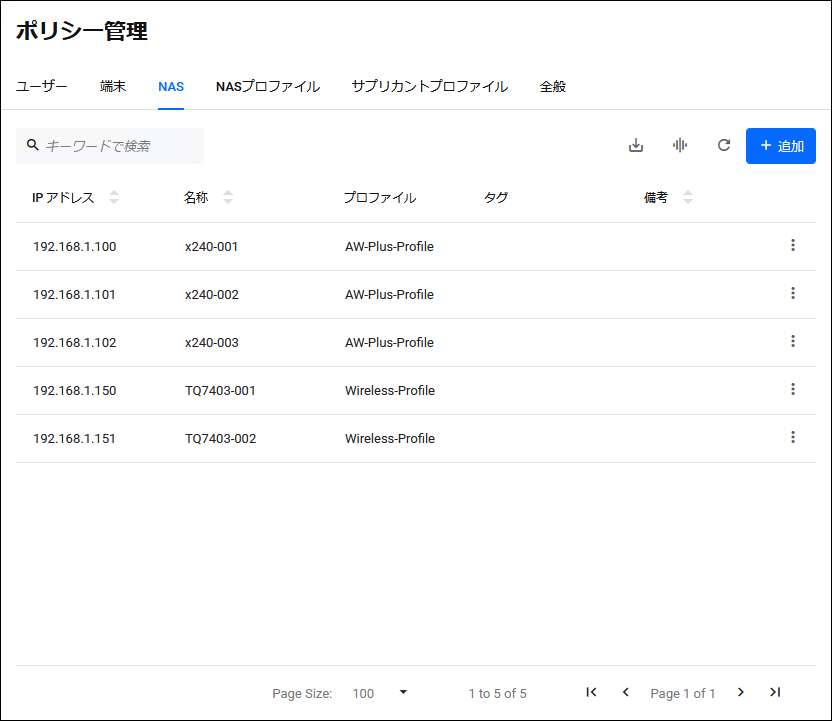Select IP address 192.168.1.102
This screenshot has width=832, height=721.
74,343
